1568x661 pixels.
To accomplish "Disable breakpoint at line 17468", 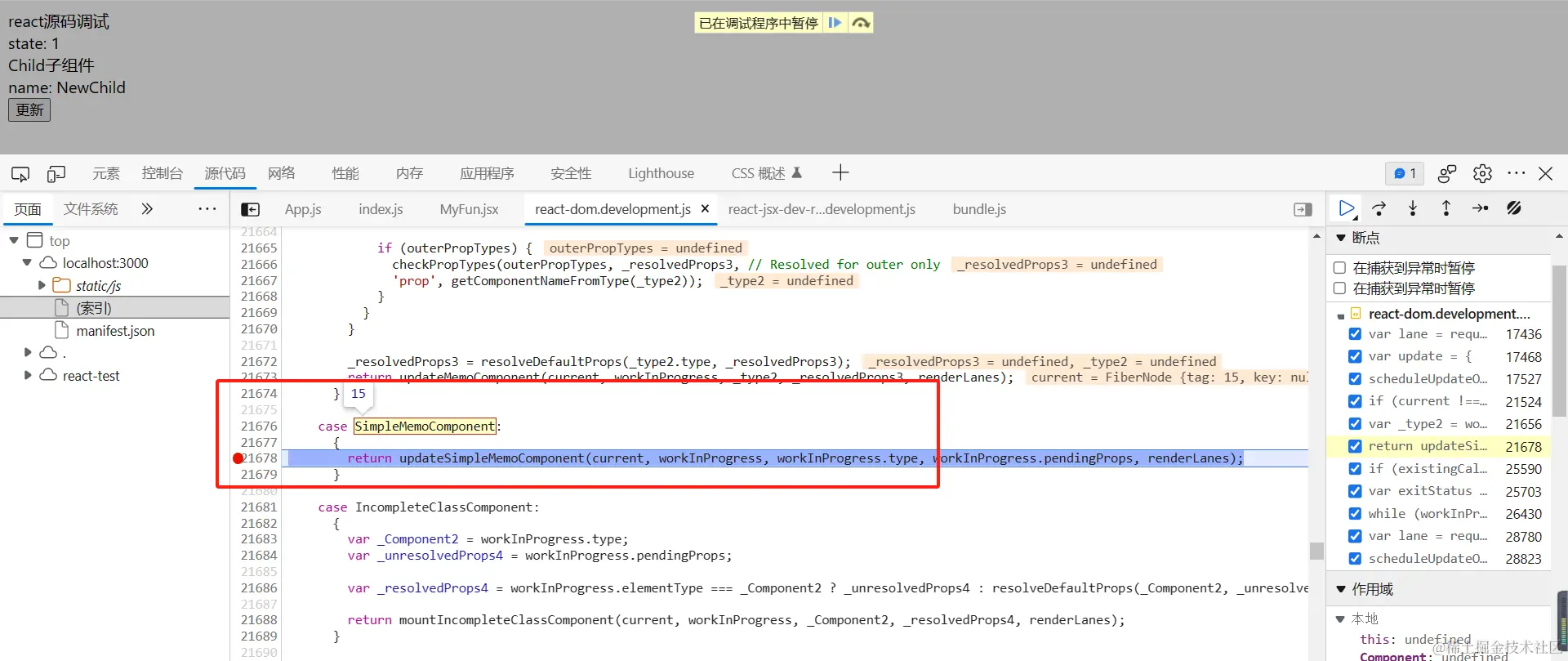I will [1355, 356].
